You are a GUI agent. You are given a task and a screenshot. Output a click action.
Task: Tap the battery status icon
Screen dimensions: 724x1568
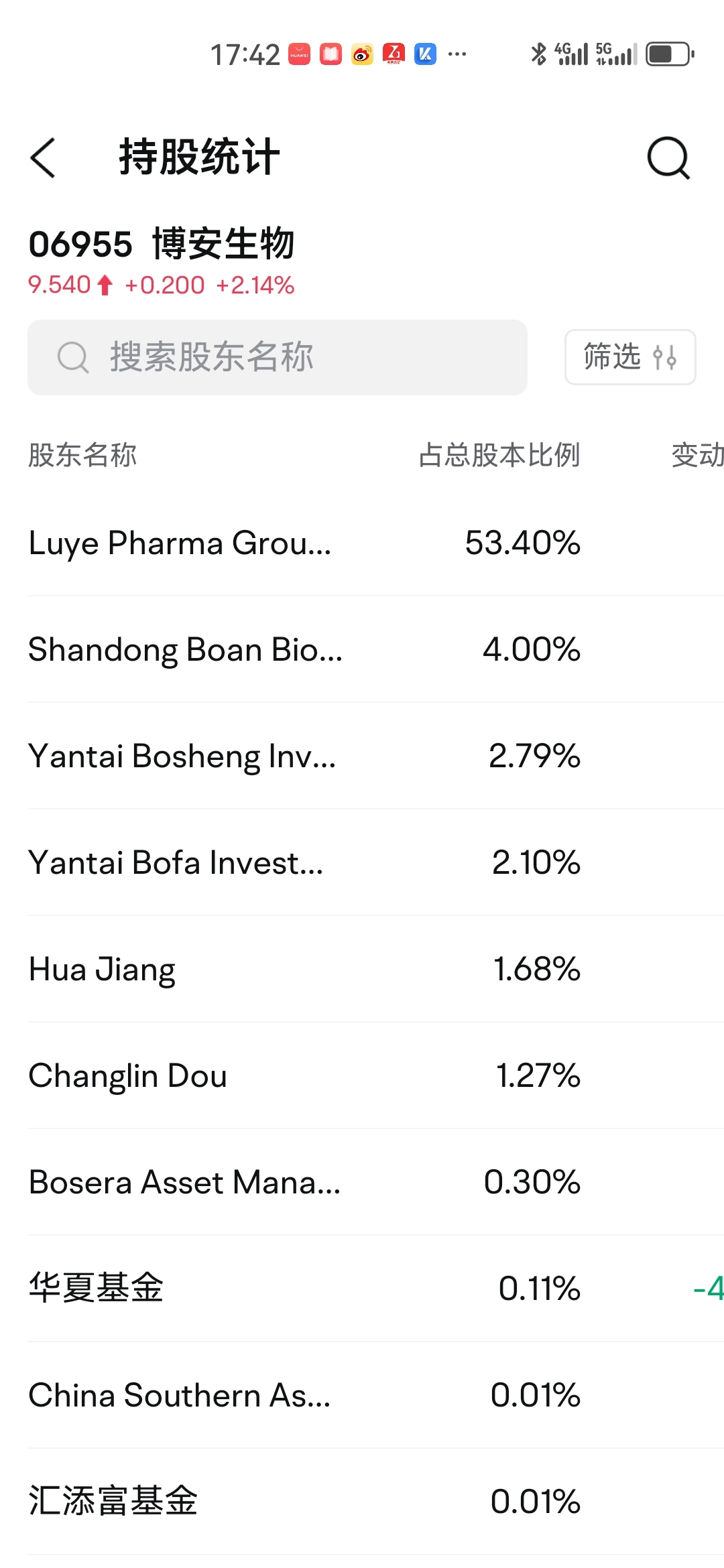[670, 54]
